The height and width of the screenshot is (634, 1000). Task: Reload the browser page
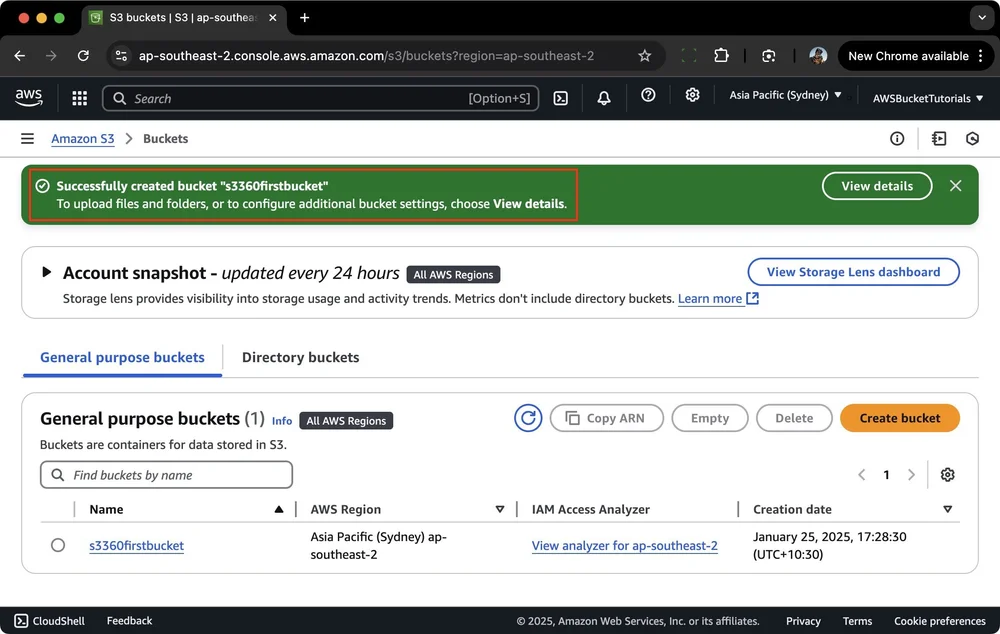(x=83, y=56)
